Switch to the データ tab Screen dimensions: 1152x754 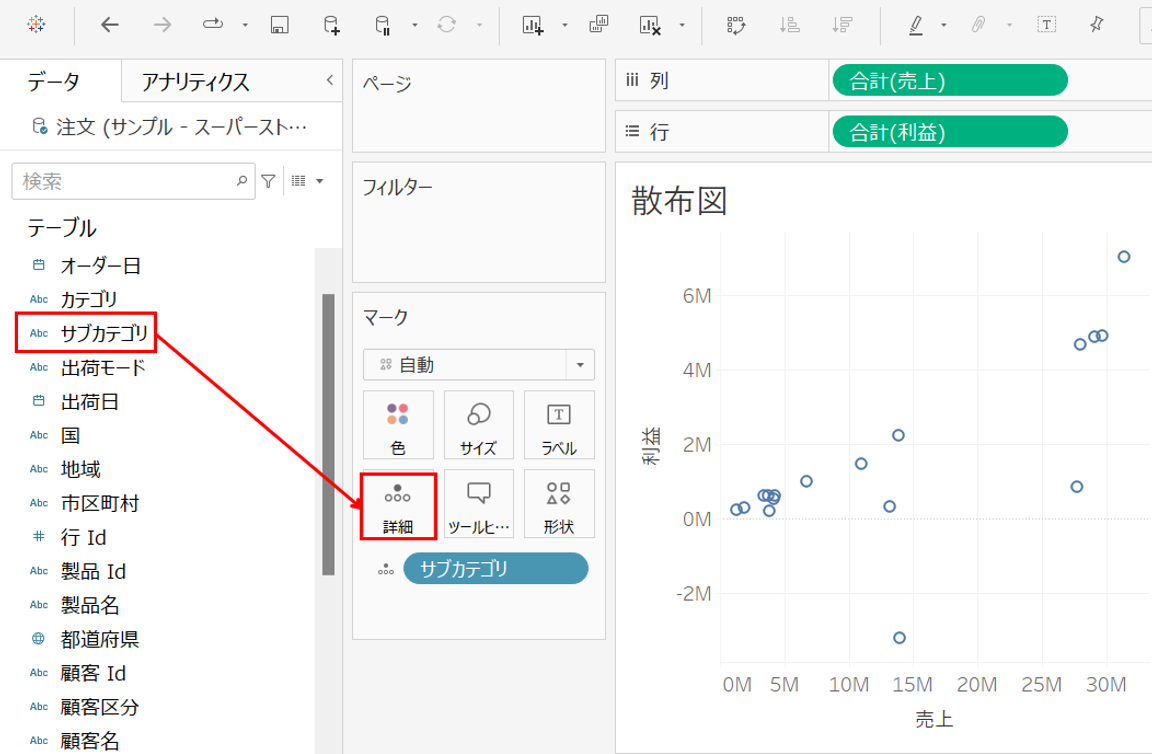pyautogui.click(x=54, y=81)
